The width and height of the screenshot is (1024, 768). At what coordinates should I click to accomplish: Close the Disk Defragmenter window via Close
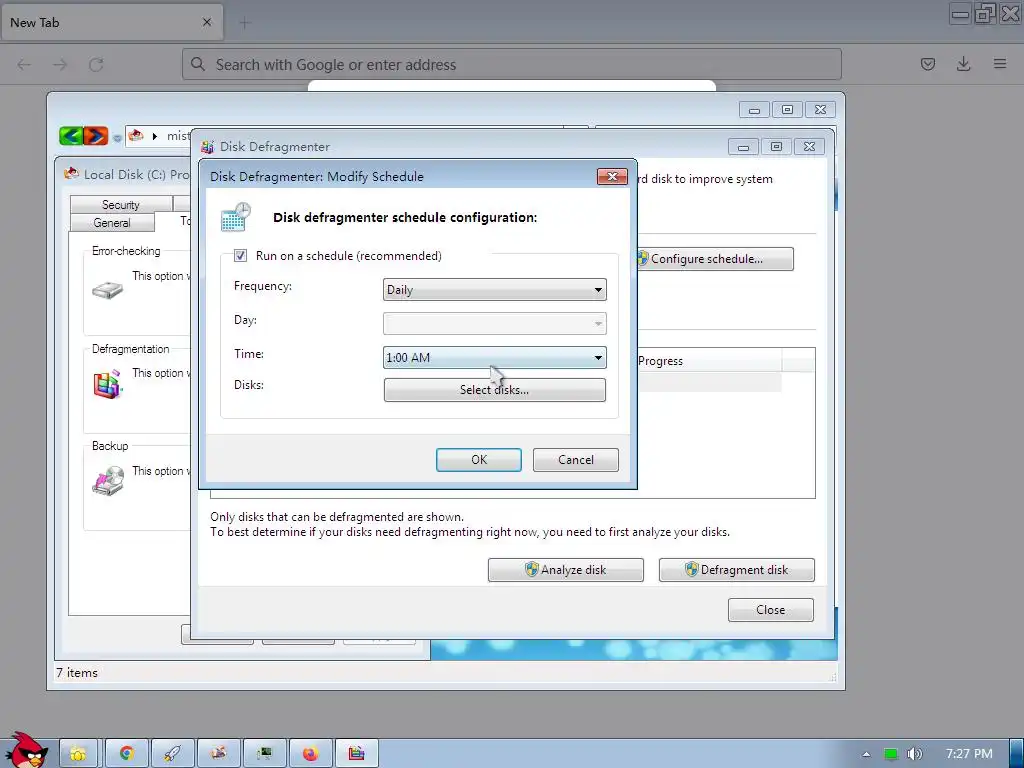pyautogui.click(x=771, y=610)
